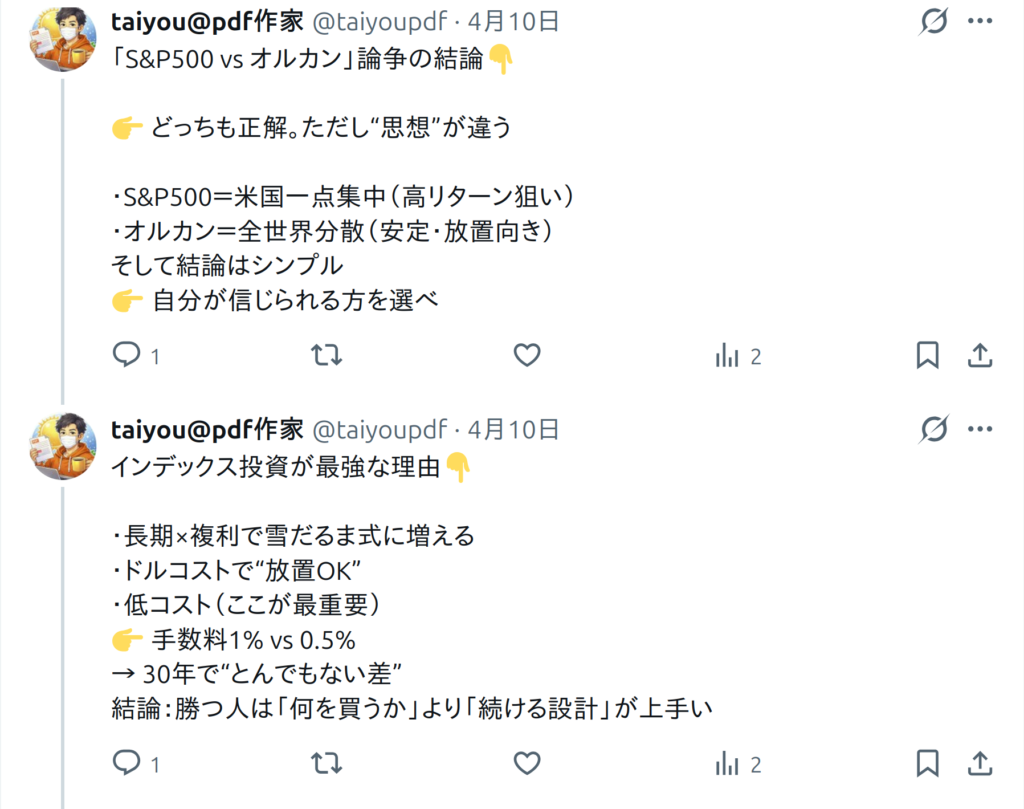Screen dimensions: 1024x809
Task: Bookmark the インデックス投資 post
Action: point(928,764)
